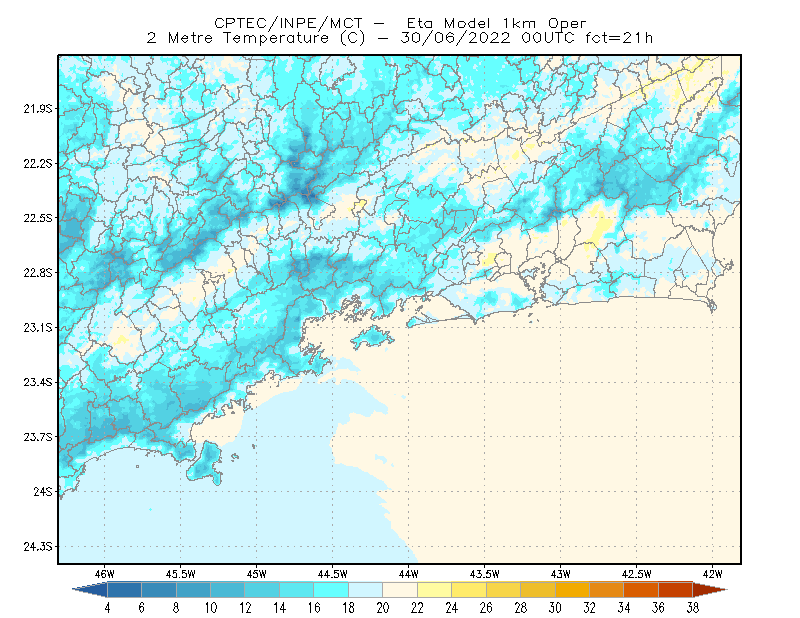This screenshot has width=800, height=618.
Task: Click the 22.5S latitude label
Action: pos(38,218)
